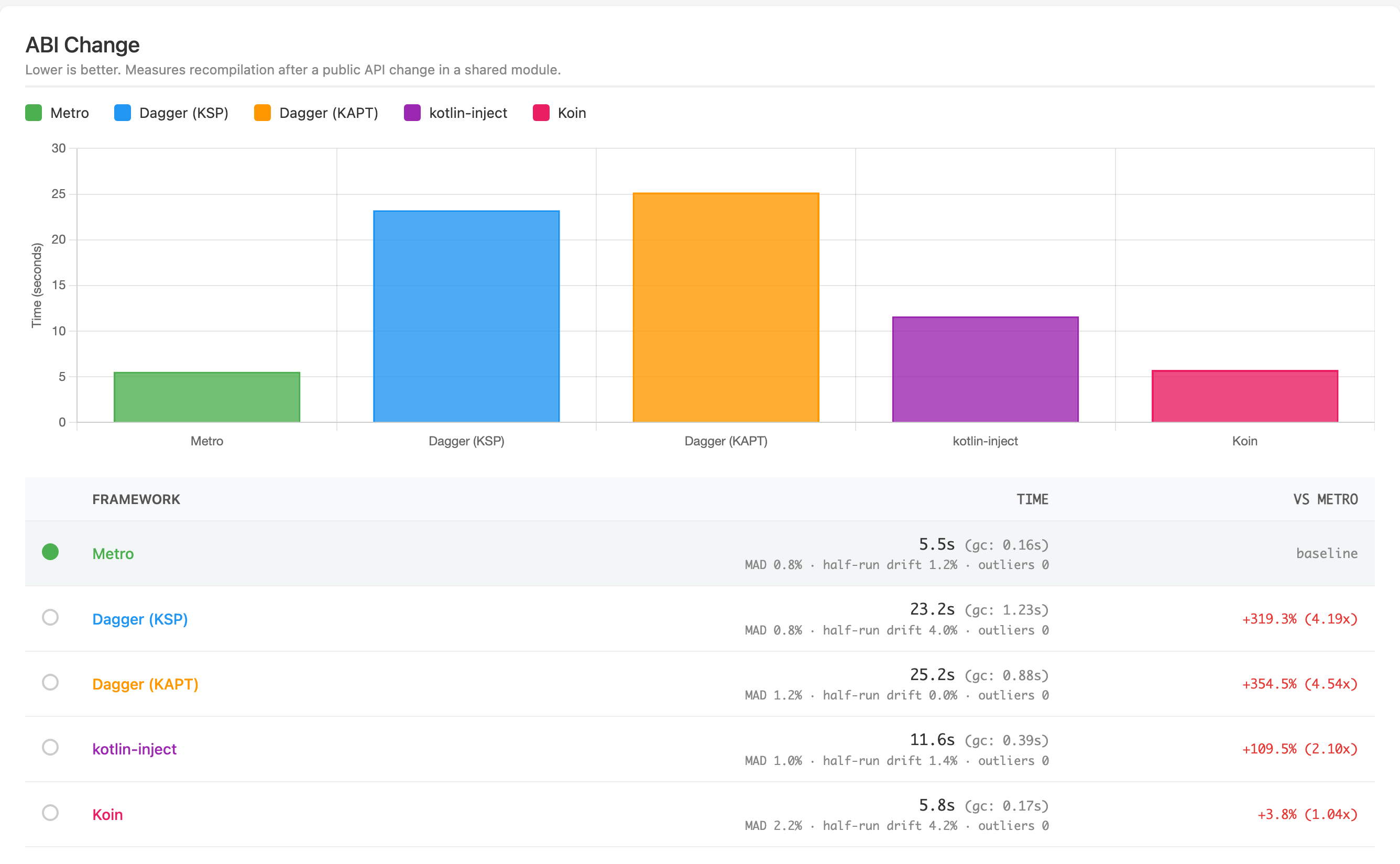Click the y-axis 15 tick label
This screenshot has width=1400, height=864.
pos(59,285)
